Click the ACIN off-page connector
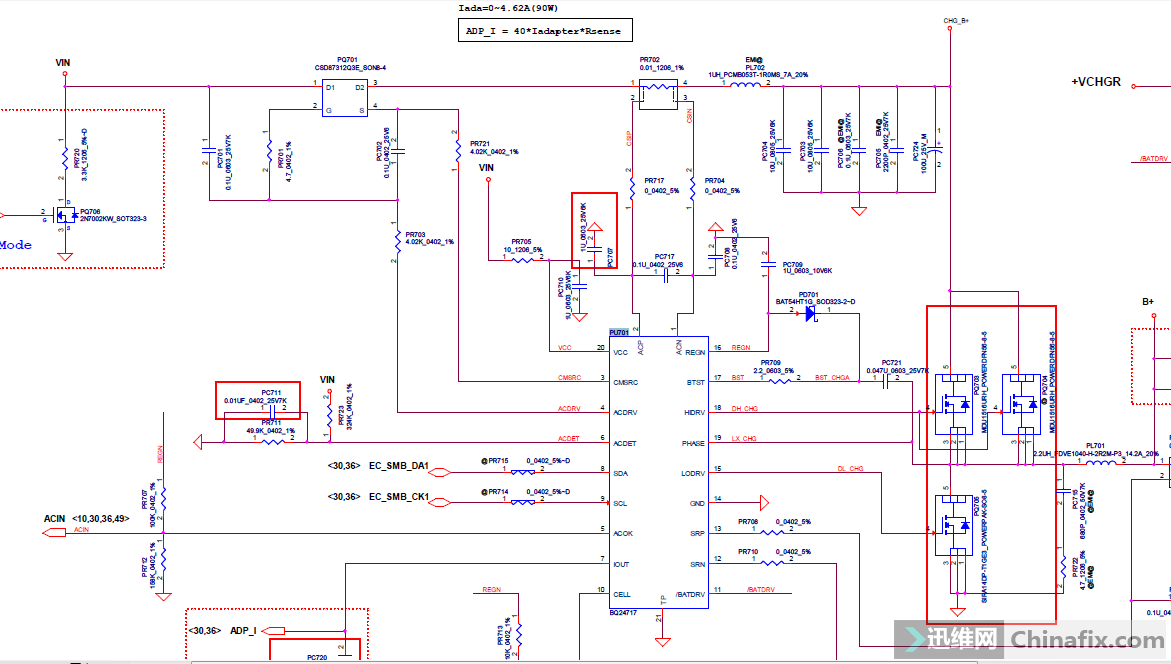Screen dimensions: 1171x664 click(x=55, y=532)
